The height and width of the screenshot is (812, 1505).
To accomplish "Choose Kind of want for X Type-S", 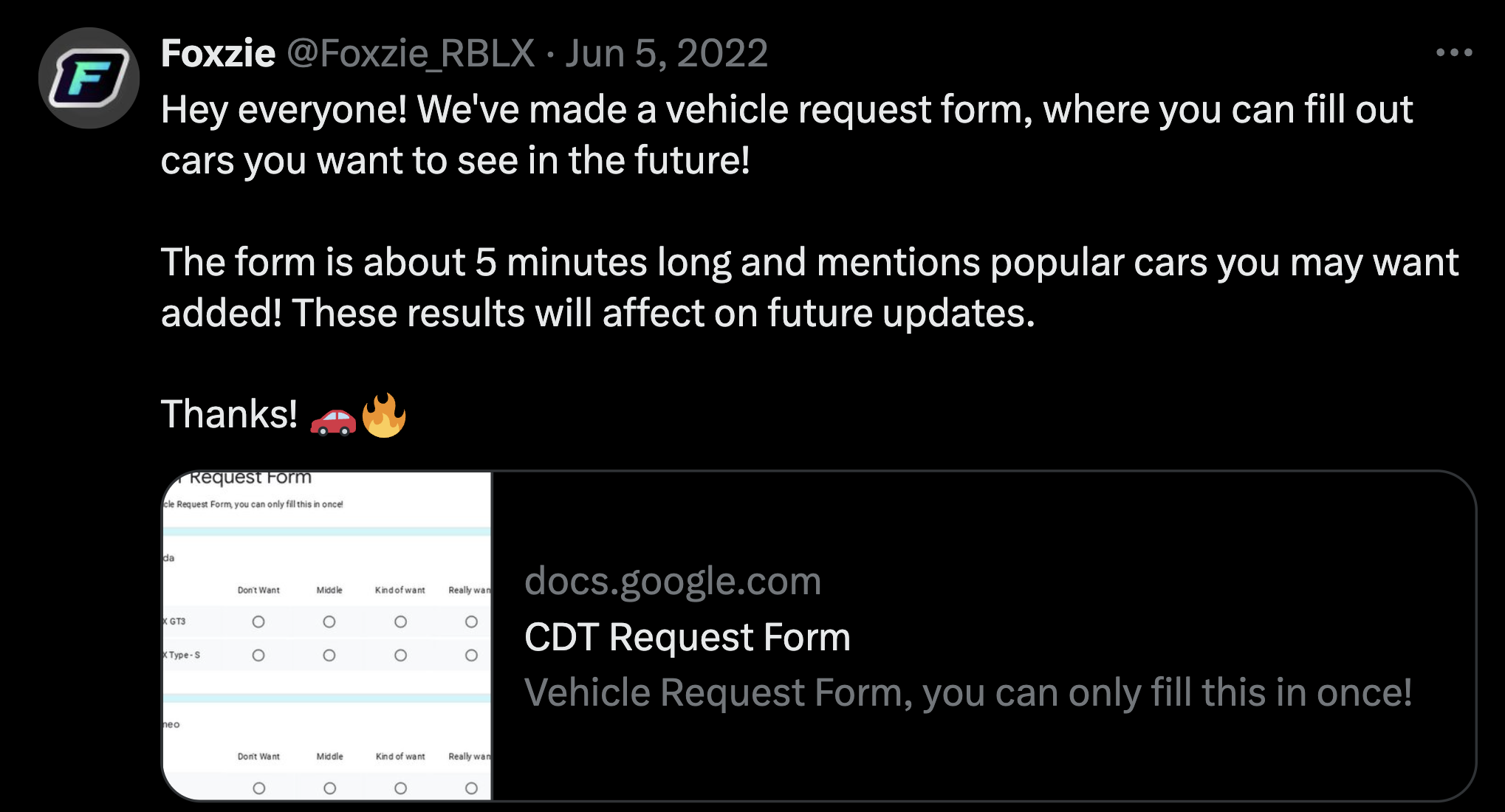I will point(400,656).
